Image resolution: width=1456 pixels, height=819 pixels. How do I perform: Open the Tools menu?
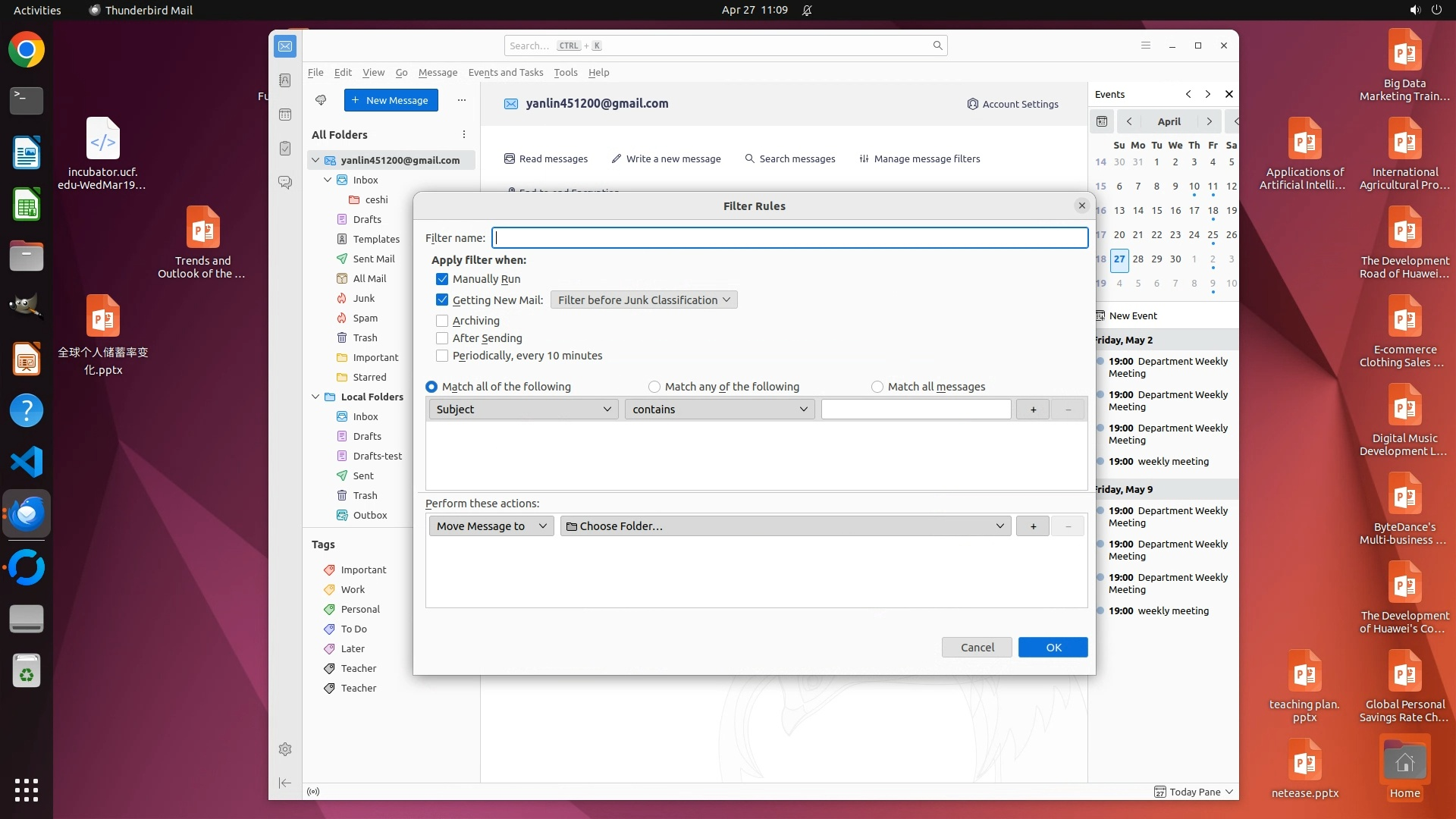coord(565,73)
